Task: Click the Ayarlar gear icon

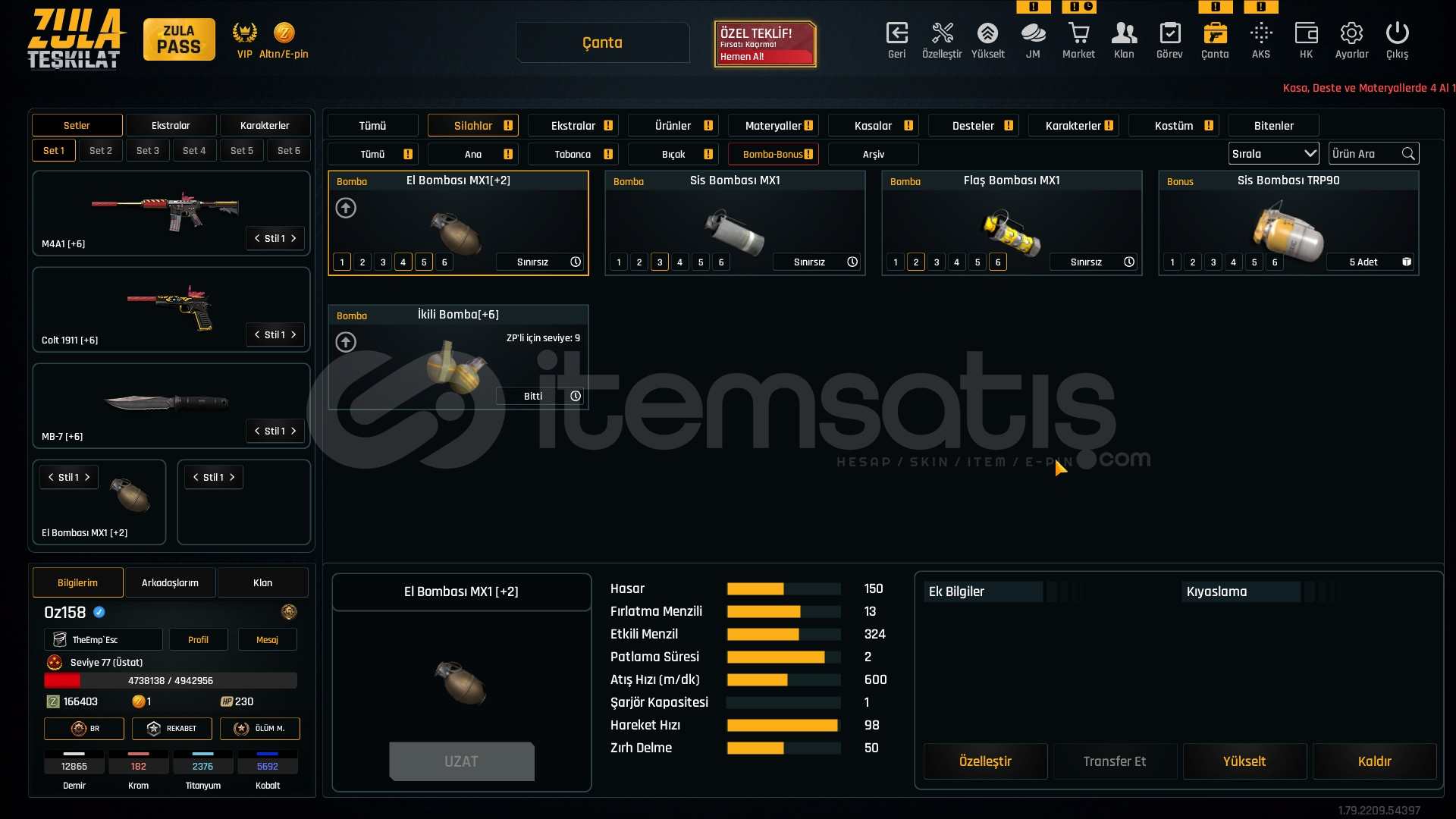Action: click(x=1351, y=33)
